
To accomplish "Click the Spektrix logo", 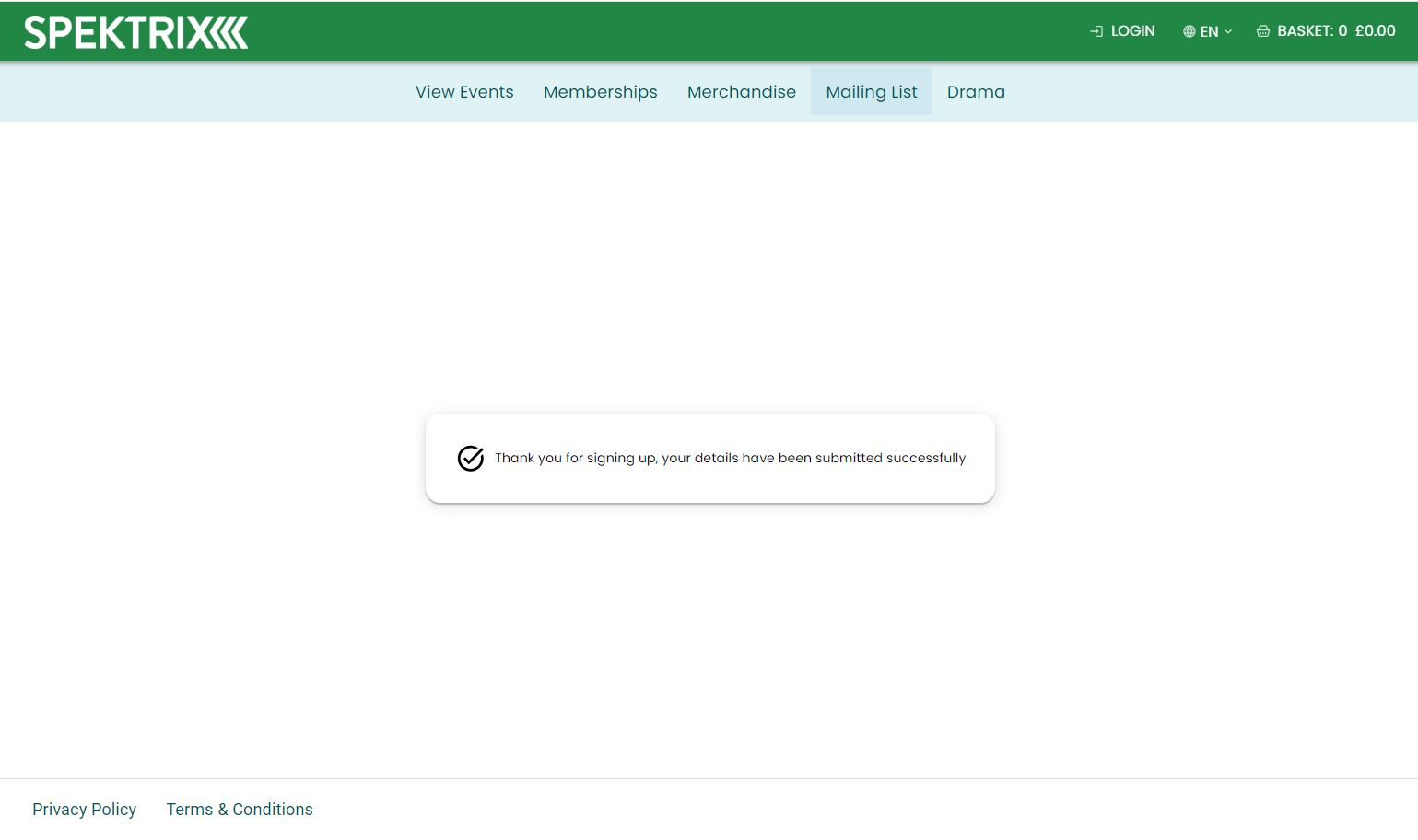I will coord(136,32).
